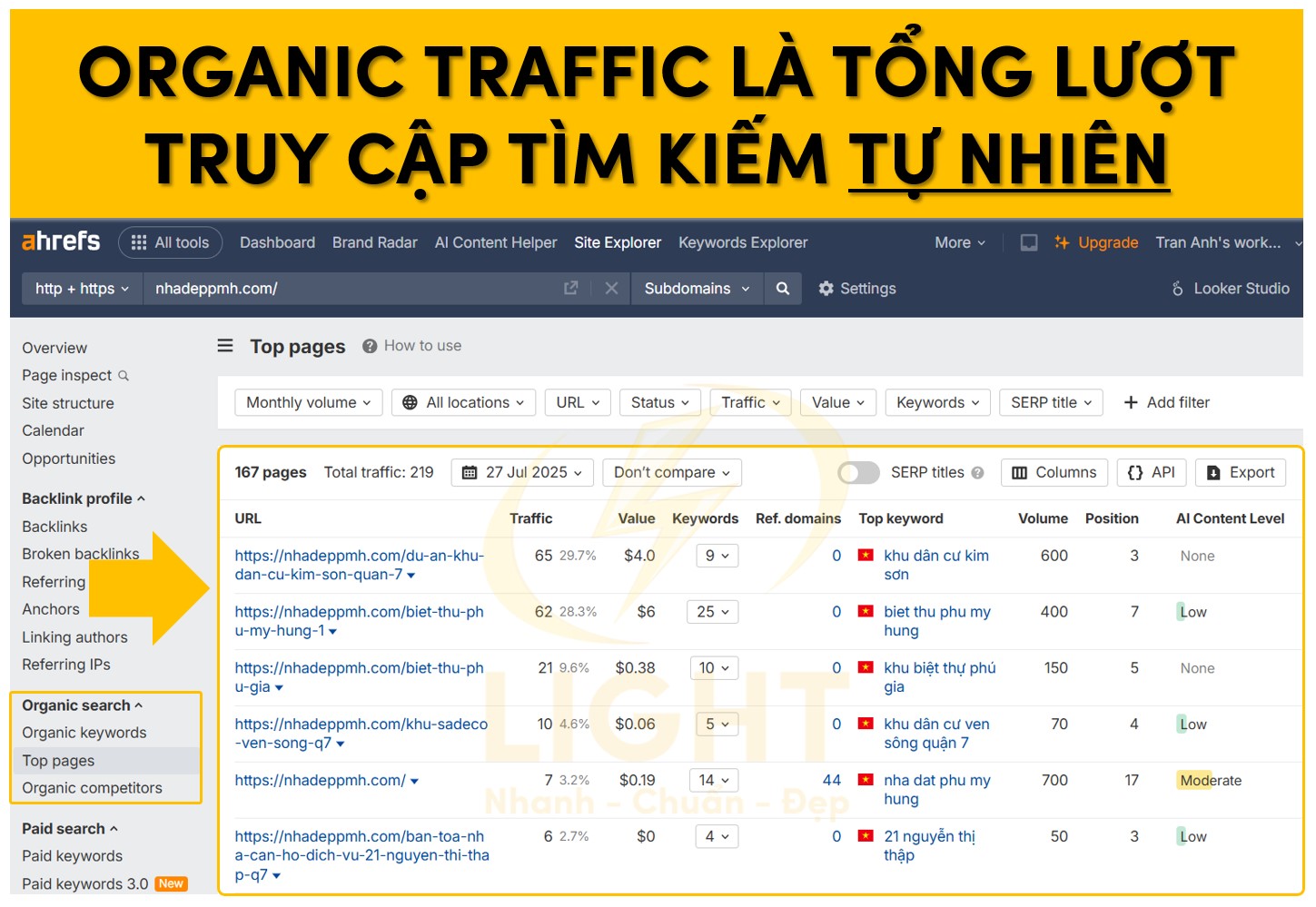
Task: Click the ahrefs logo
Action: click(61, 242)
